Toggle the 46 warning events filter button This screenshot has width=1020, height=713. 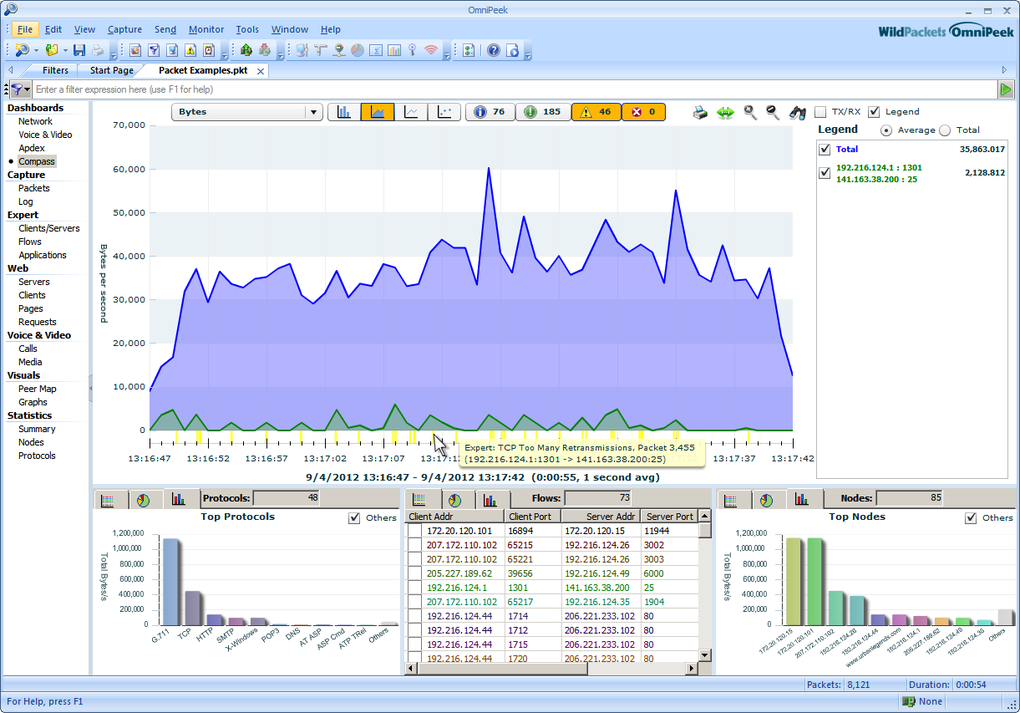point(595,112)
